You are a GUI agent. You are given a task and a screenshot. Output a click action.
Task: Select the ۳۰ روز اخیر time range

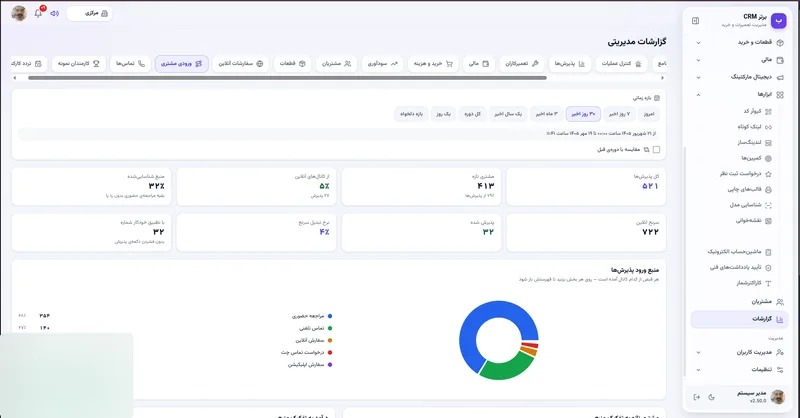click(583, 114)
